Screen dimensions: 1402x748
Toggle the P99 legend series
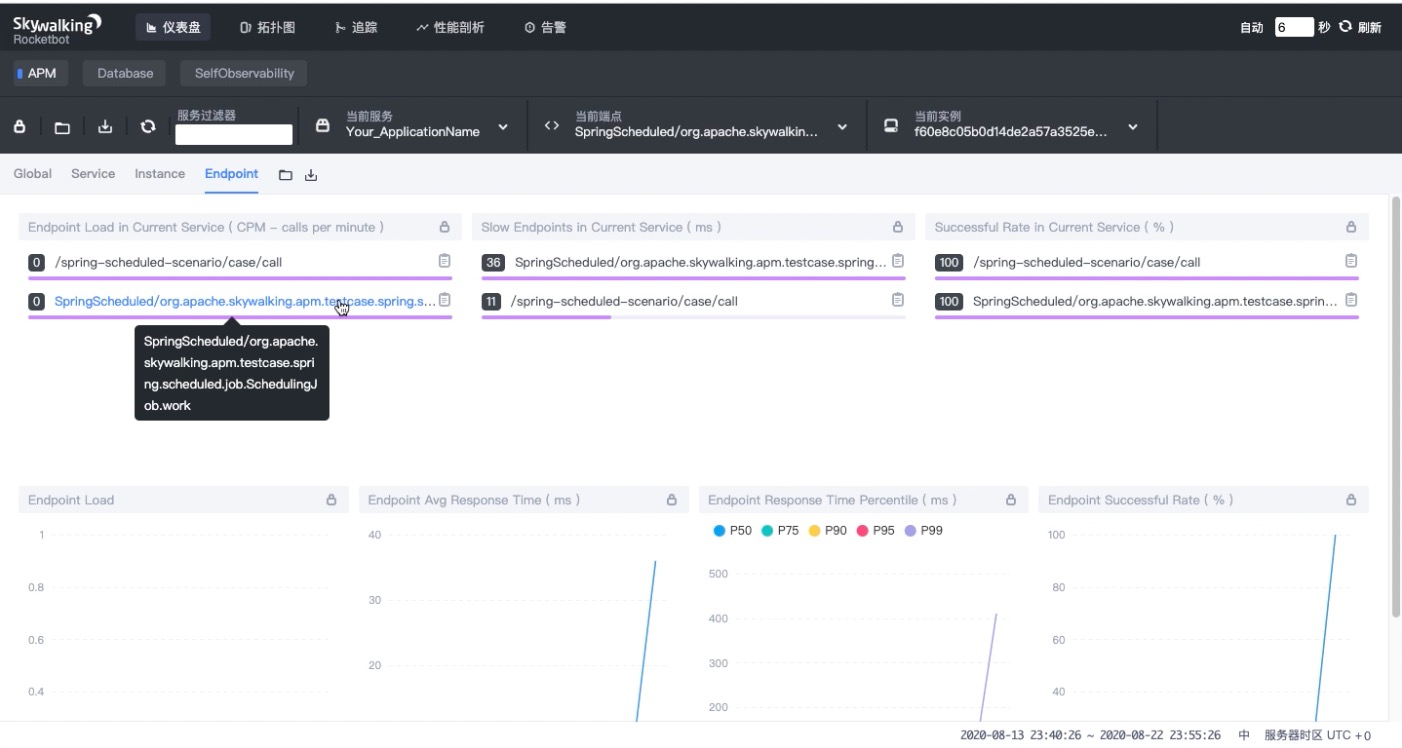(x=924, y=531)
